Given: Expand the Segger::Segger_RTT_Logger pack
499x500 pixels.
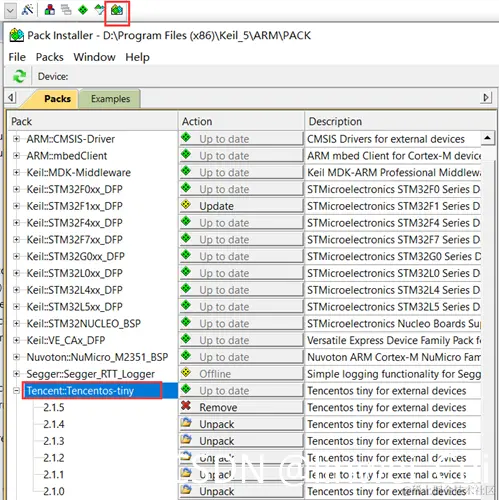Looking at the screenshot, I should point(16,374).
